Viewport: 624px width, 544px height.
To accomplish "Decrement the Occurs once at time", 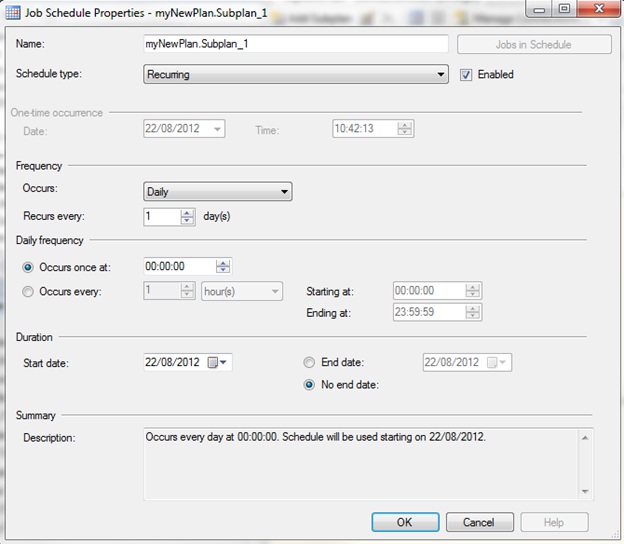I will [x=223, y=271].
